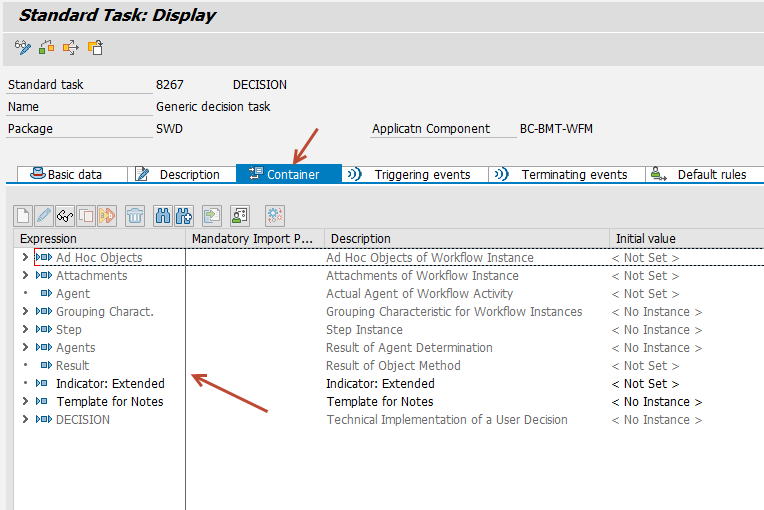The height and width of the screenshot is (510, 764).
Task: Click the Display element glasses icon
Action: [x=65, y=215]
